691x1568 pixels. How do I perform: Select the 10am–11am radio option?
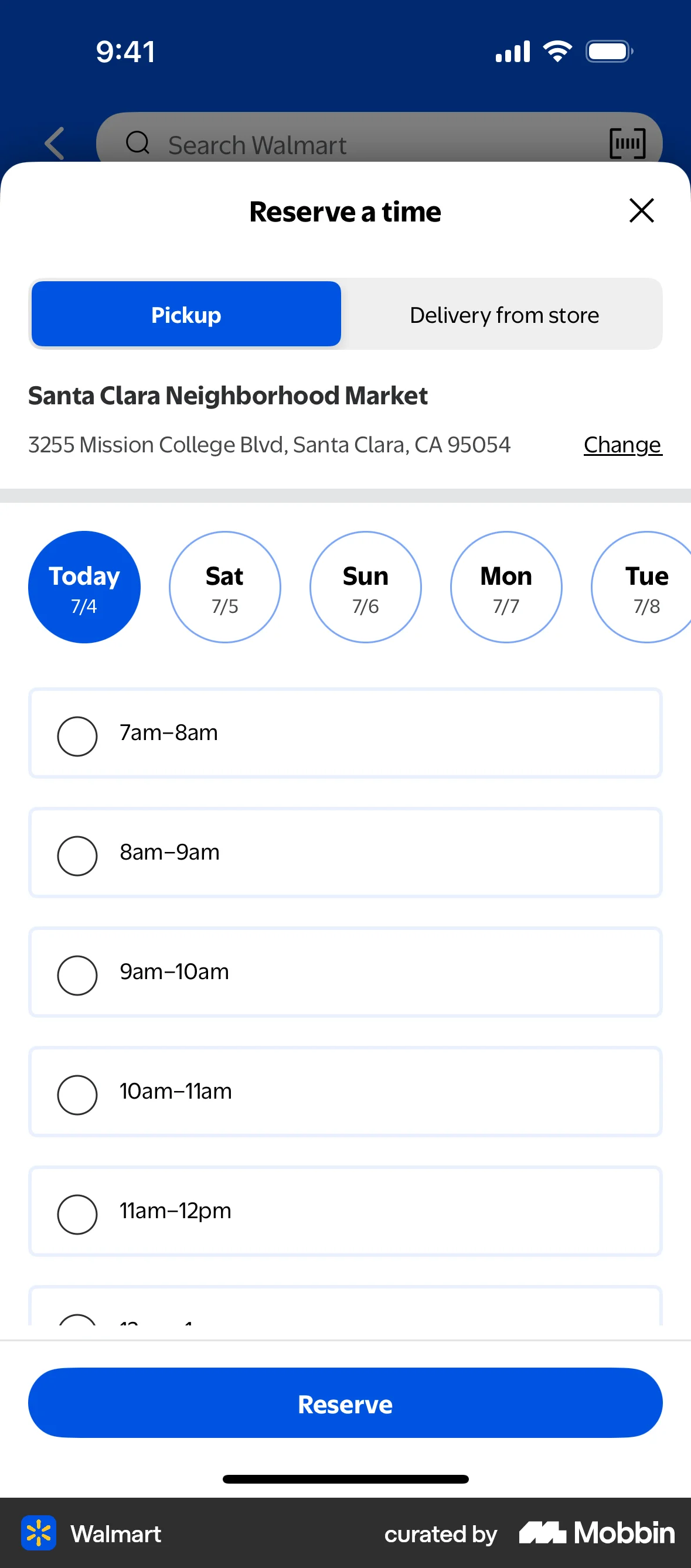[77, 1095]
